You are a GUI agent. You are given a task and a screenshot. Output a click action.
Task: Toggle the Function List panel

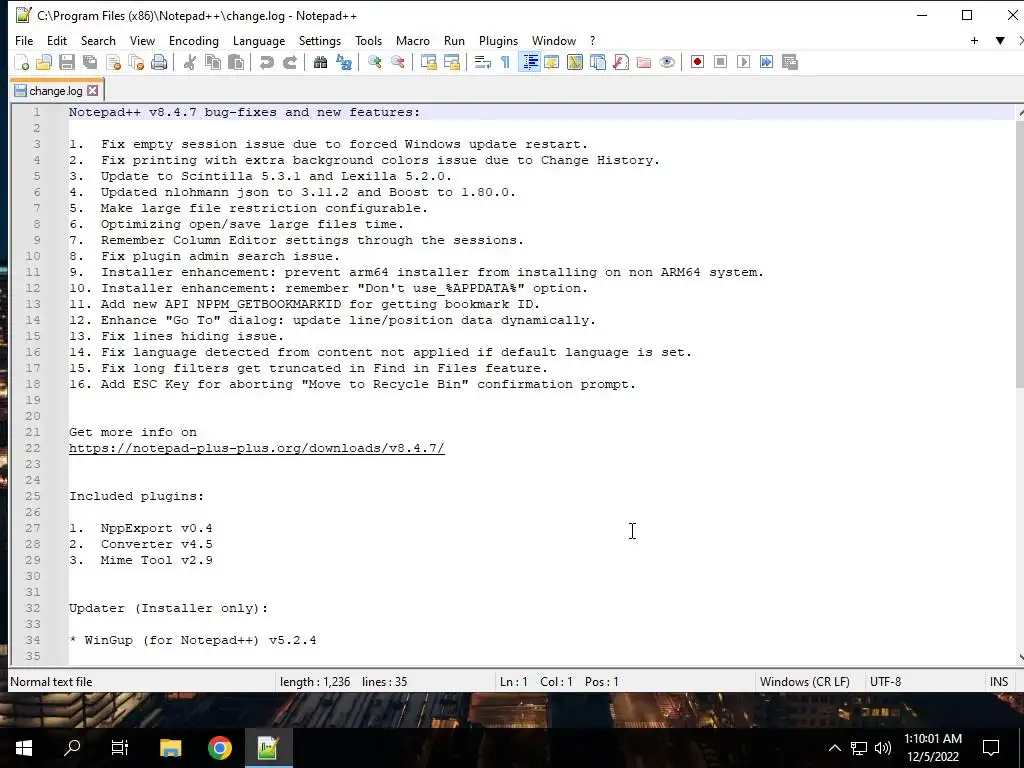pos(621,62)
